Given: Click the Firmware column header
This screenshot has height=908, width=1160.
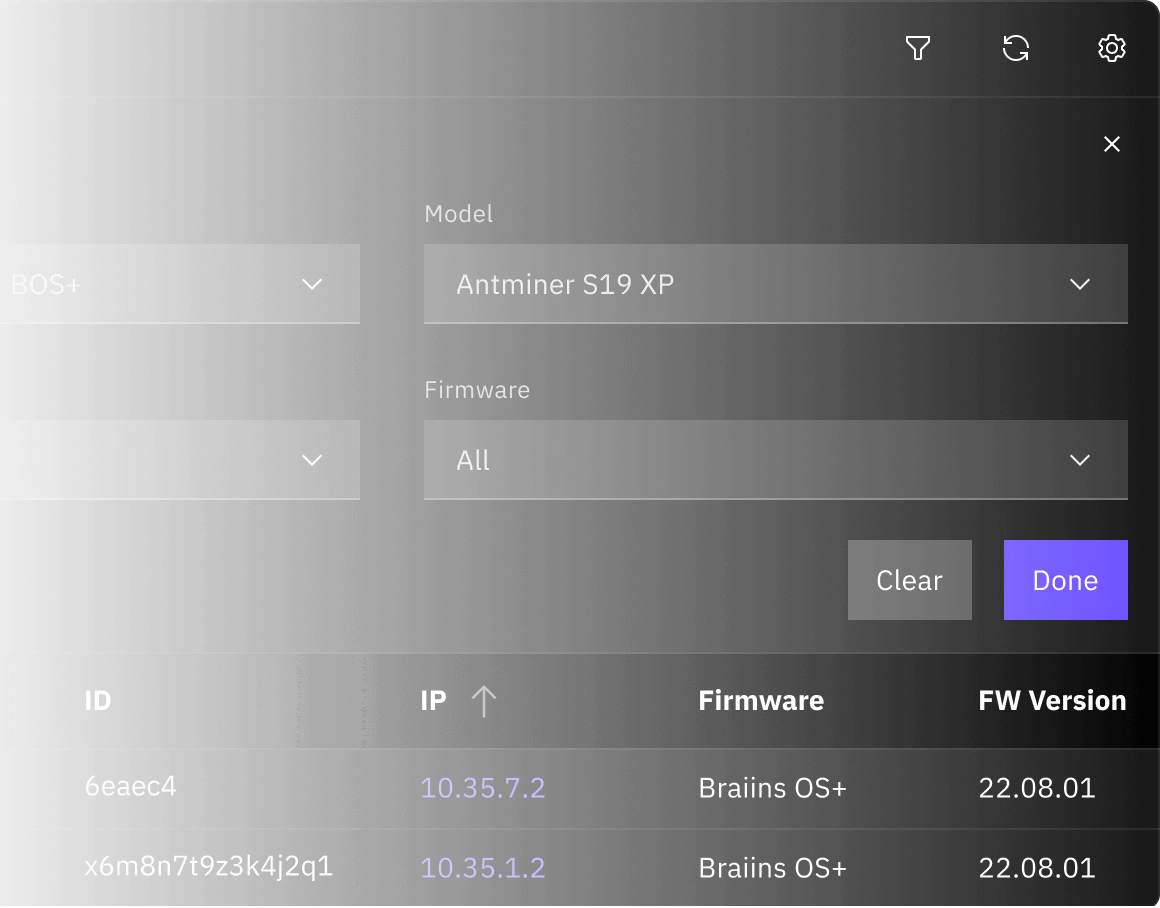Looking at the screenshot, I should tap(760, 701).
